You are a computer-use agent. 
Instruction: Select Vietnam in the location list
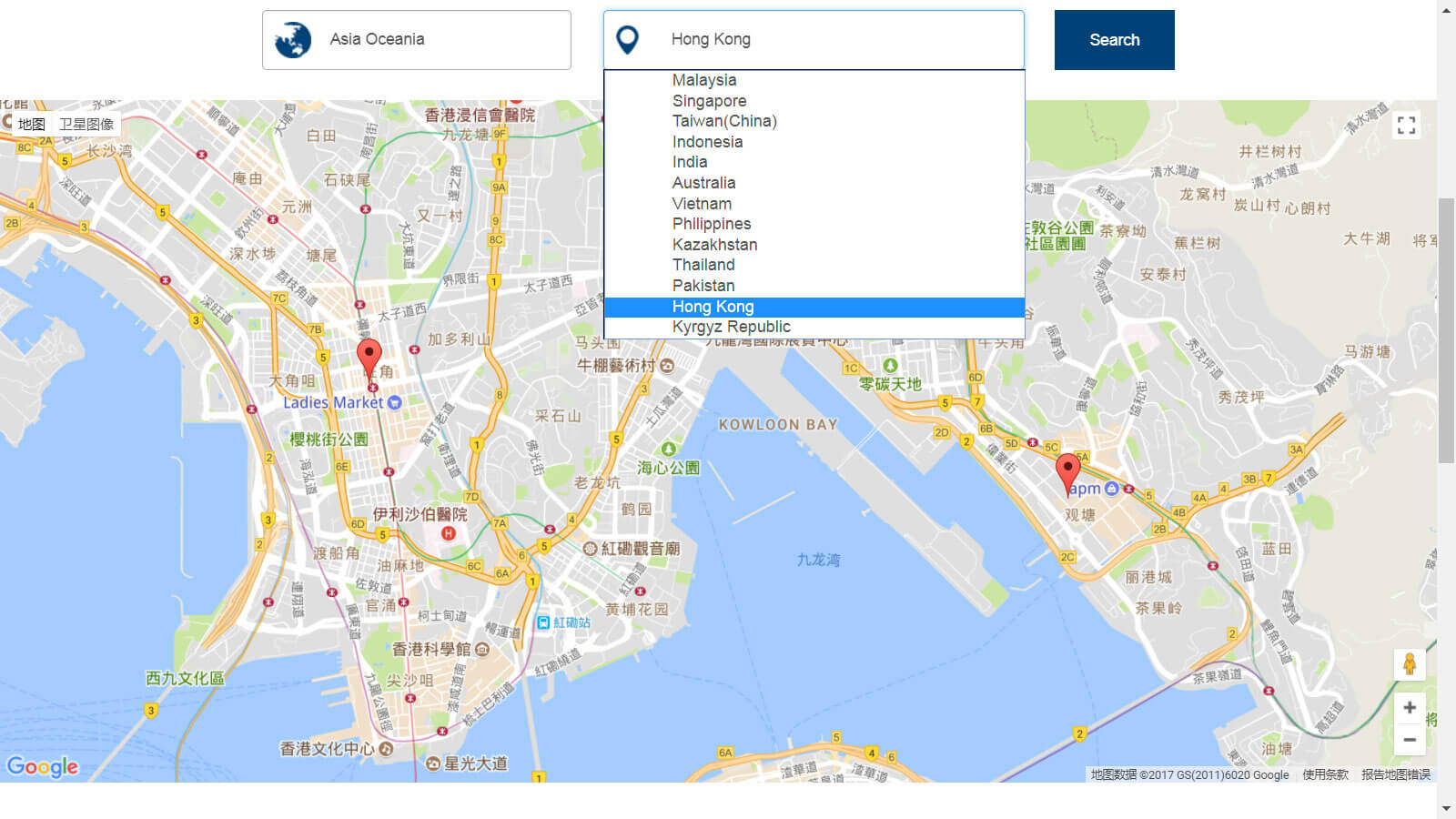click(814, 204)
